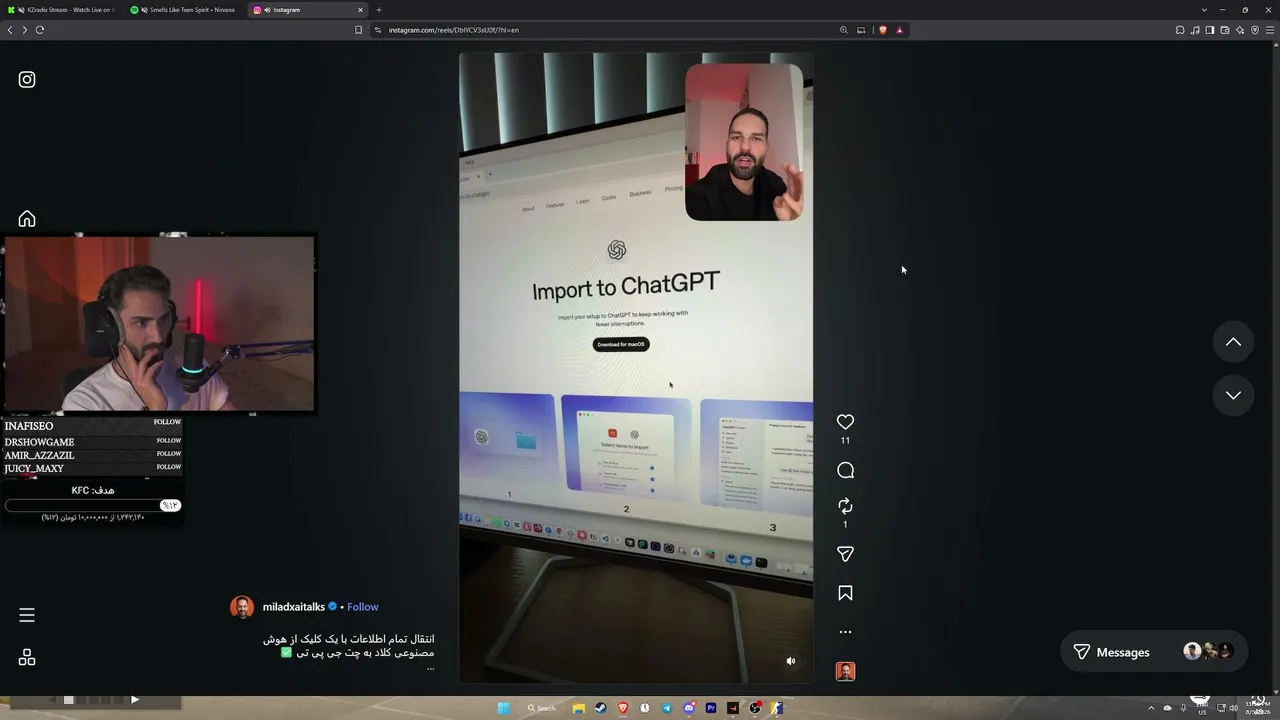Click the DRSHOWGAME follower name
This screenshot has width=1280, height=720.
click(39, 442)
